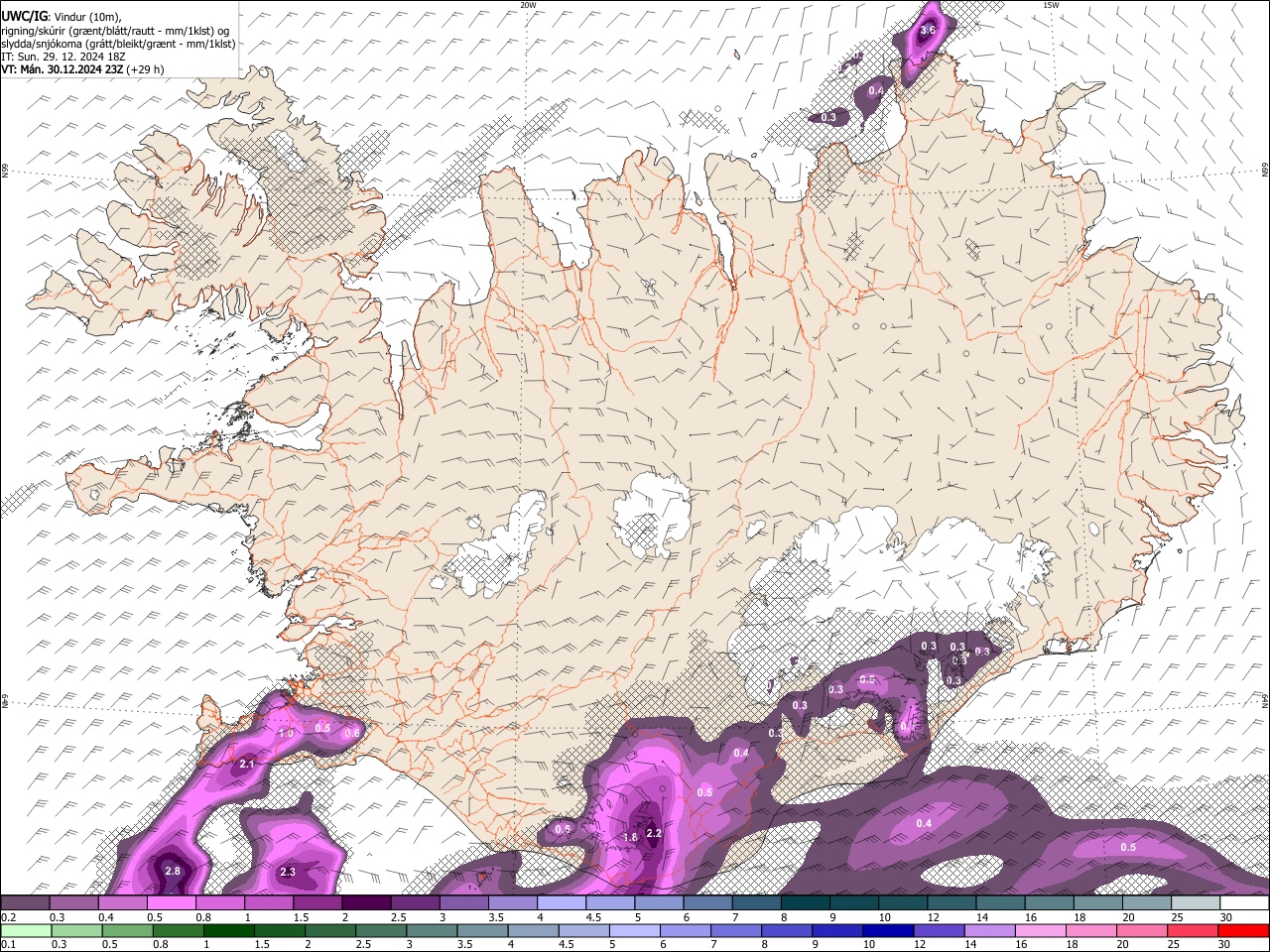Select the bright red 30+ swatch in the bottom legend
Image resolution: width=1270 pixels, height=952 pixels.
pyautogui.click(x=1244, y=930)
